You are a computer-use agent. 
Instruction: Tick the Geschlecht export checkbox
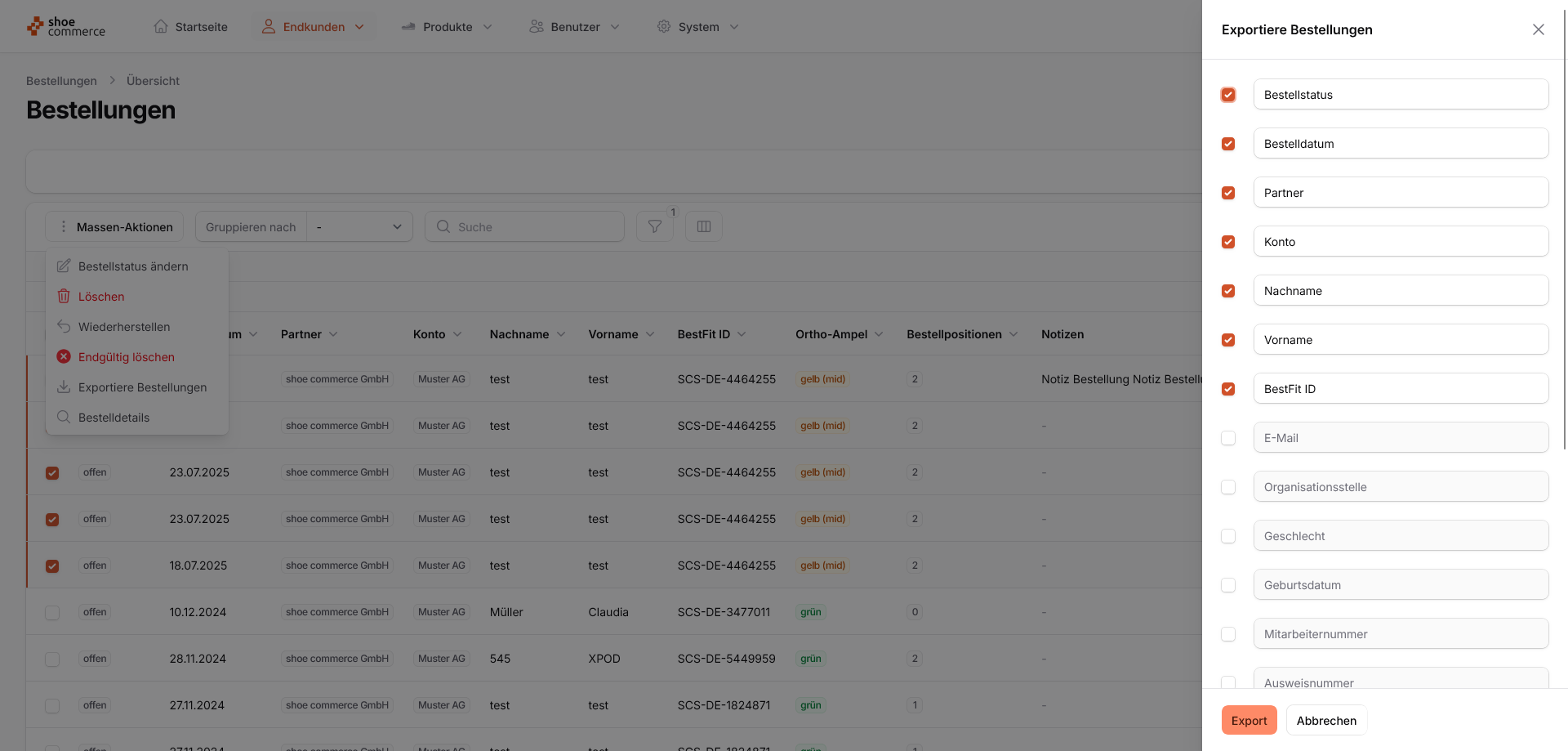point(1227,536)
